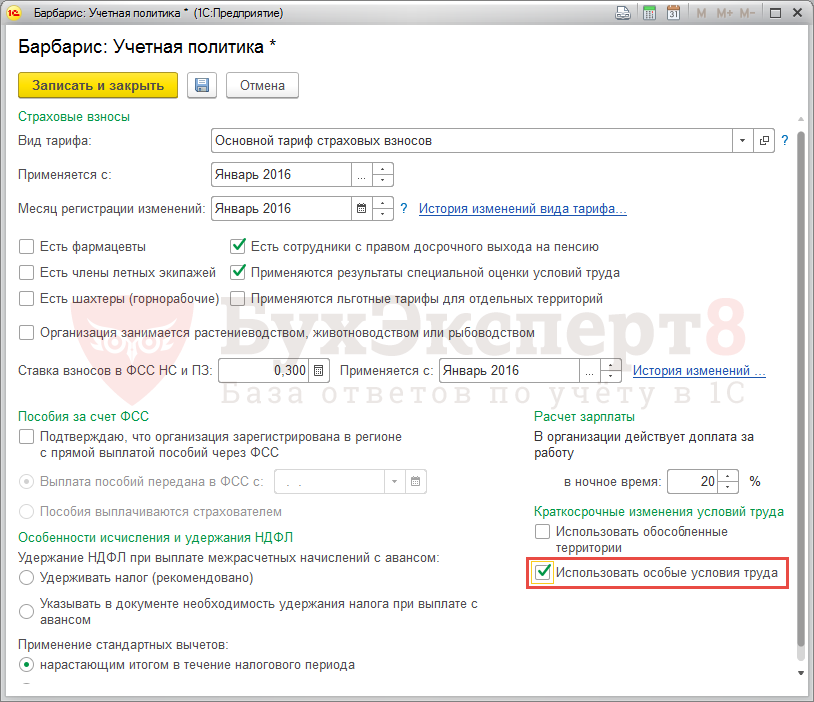This screenshot has width=814, height=702.
Task: Open calendar picker for Месяц регистрации изменений
Action: tap(361, 209)
